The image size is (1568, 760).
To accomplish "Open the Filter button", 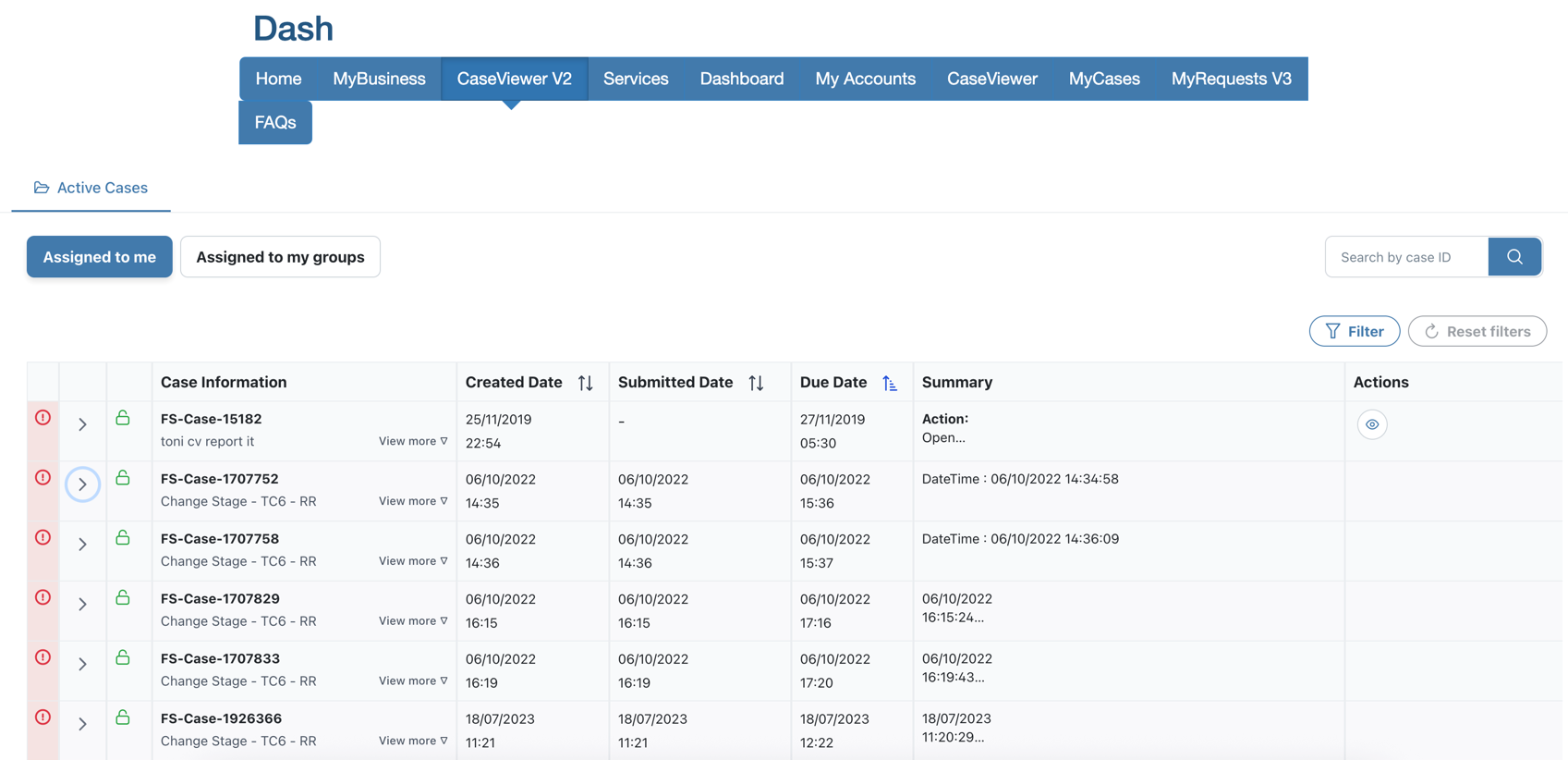I will point(1355,331).
